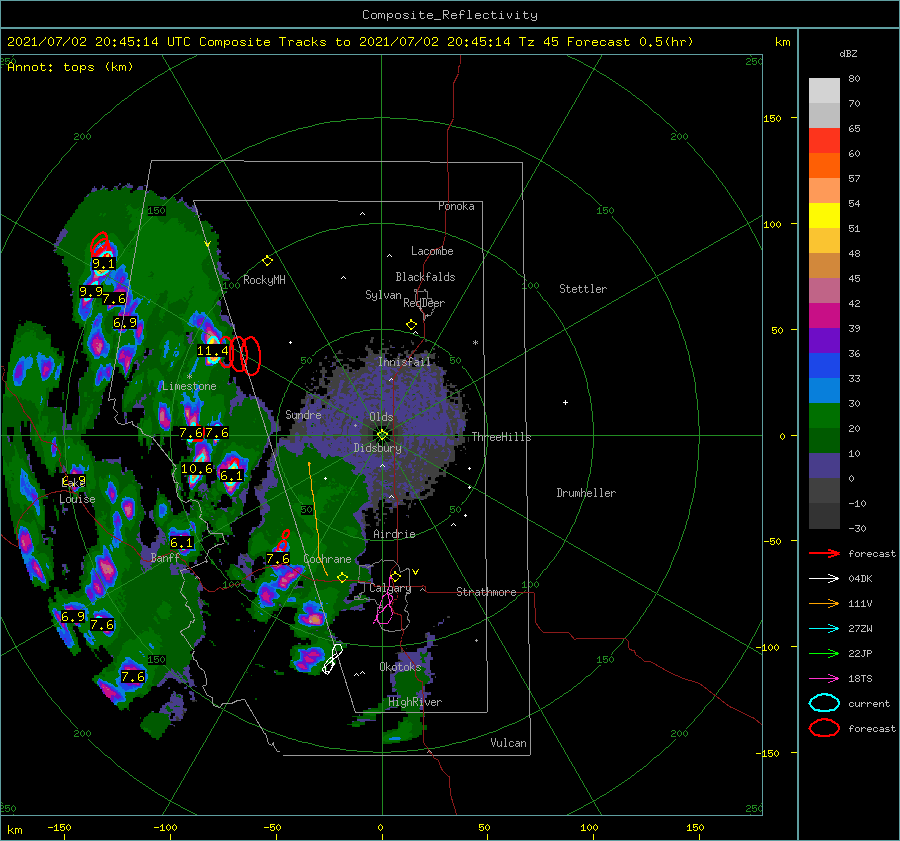The image size is (900, 841).
Task: Click the HighRiver town label
Action: click(x=415, y=702)
